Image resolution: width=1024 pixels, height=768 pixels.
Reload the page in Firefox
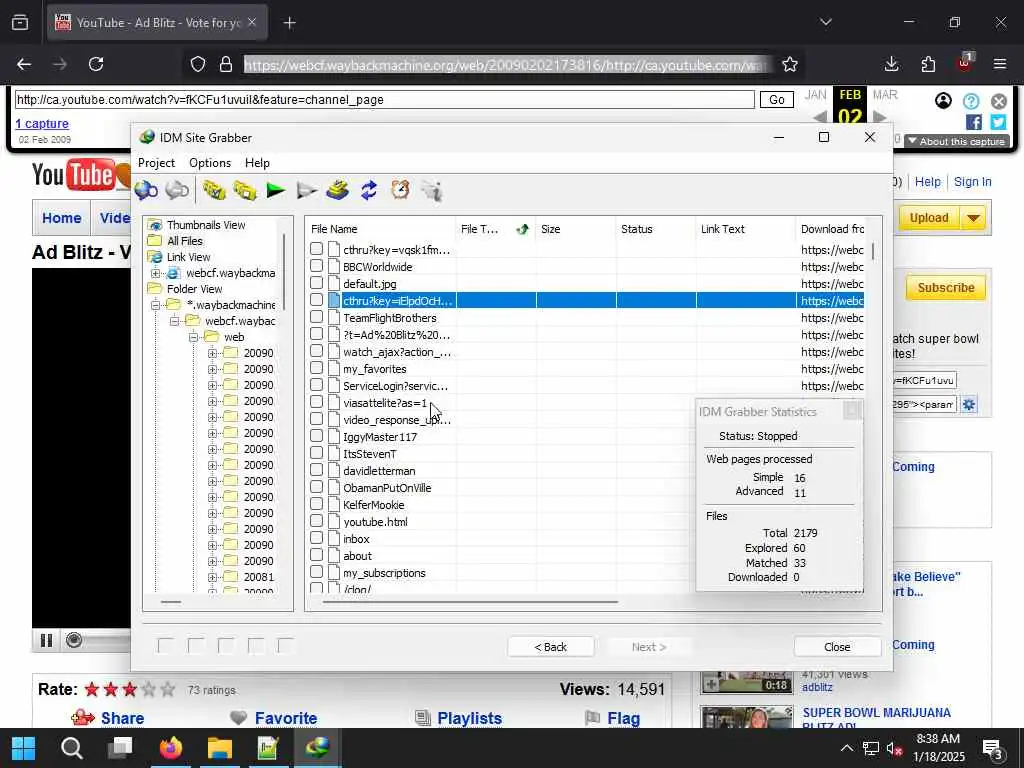click(x=96, y=64)
